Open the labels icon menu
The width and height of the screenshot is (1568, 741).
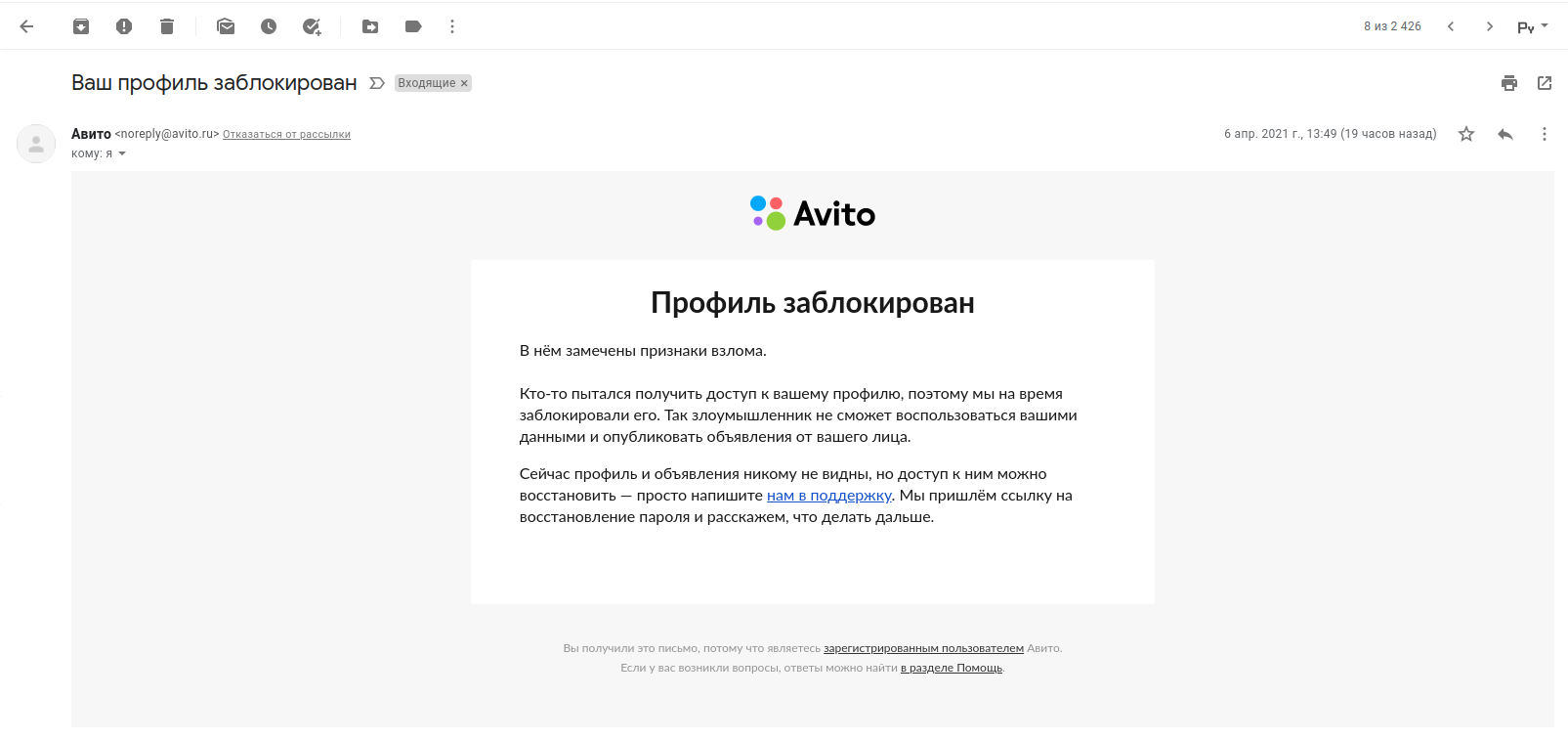point(413,26)
